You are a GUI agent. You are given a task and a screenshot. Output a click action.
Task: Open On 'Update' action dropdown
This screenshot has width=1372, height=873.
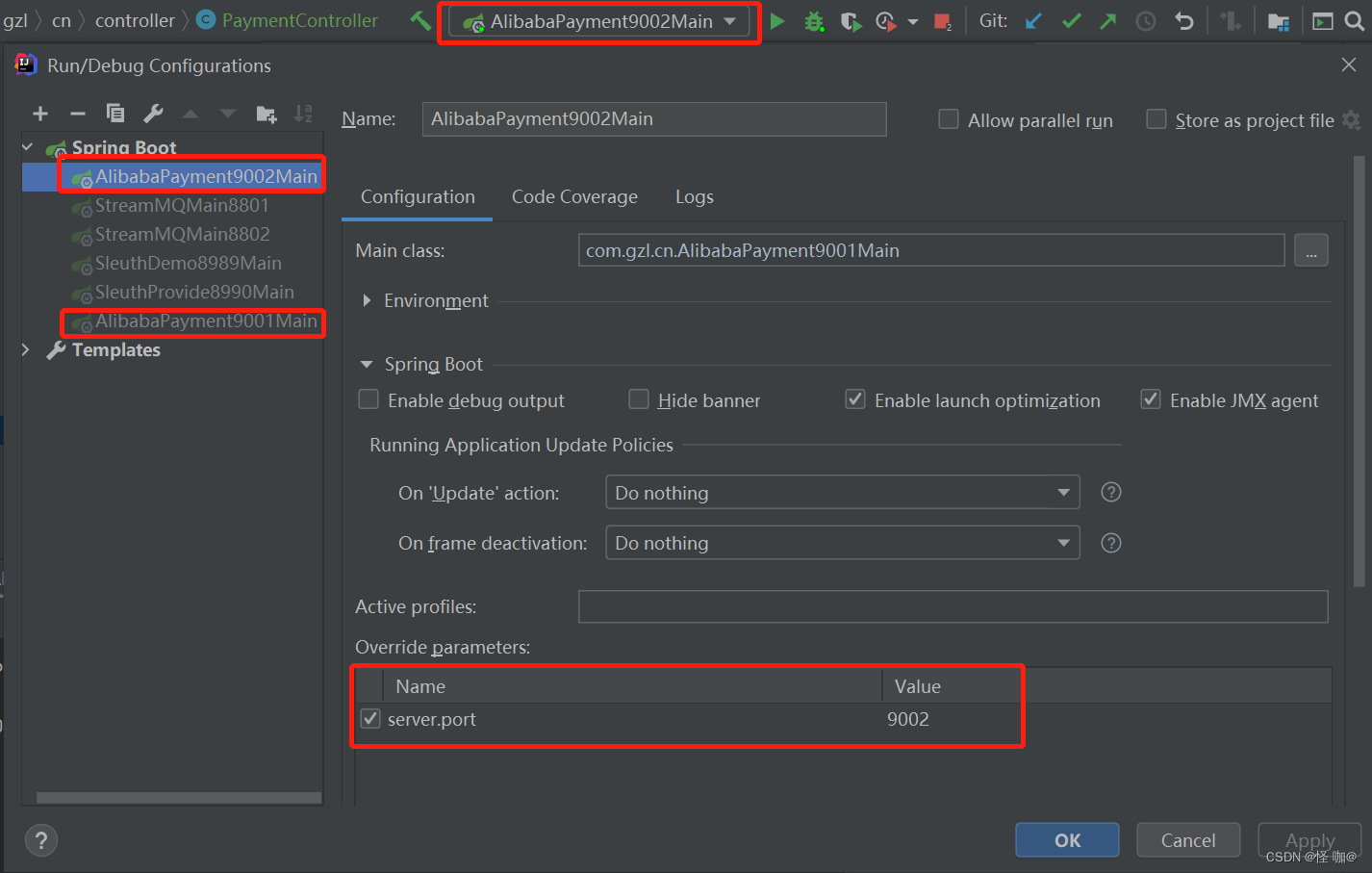(x=843, y=492)
